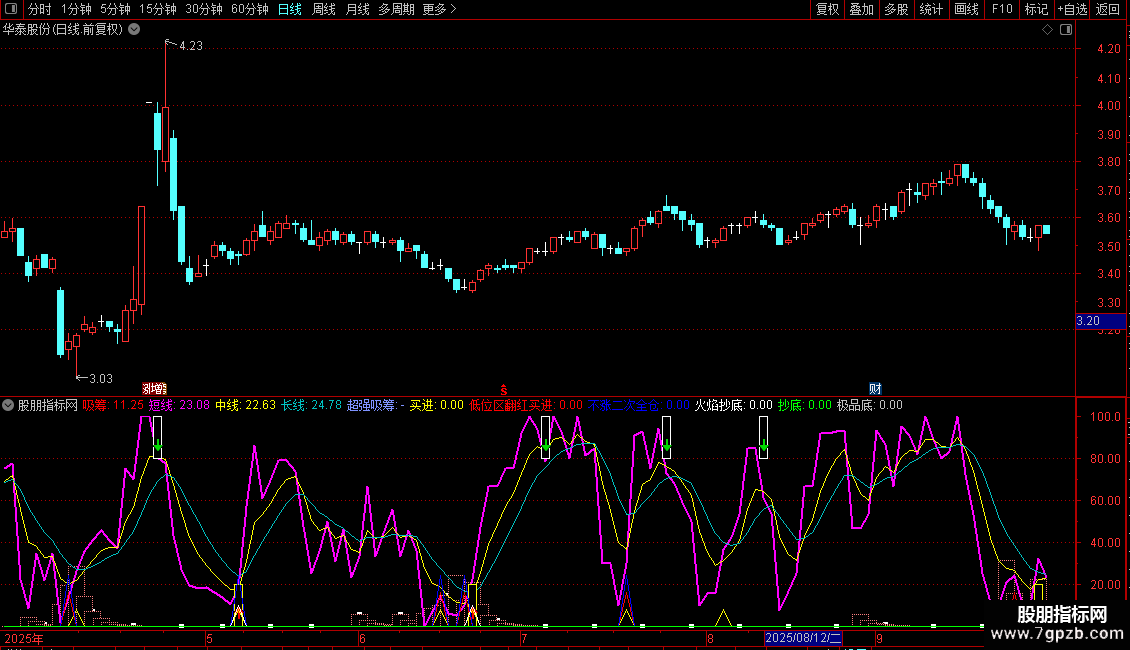The image size is (1130, 650).
Task: Click the 标记 mark button
Action: (1036, 9)
